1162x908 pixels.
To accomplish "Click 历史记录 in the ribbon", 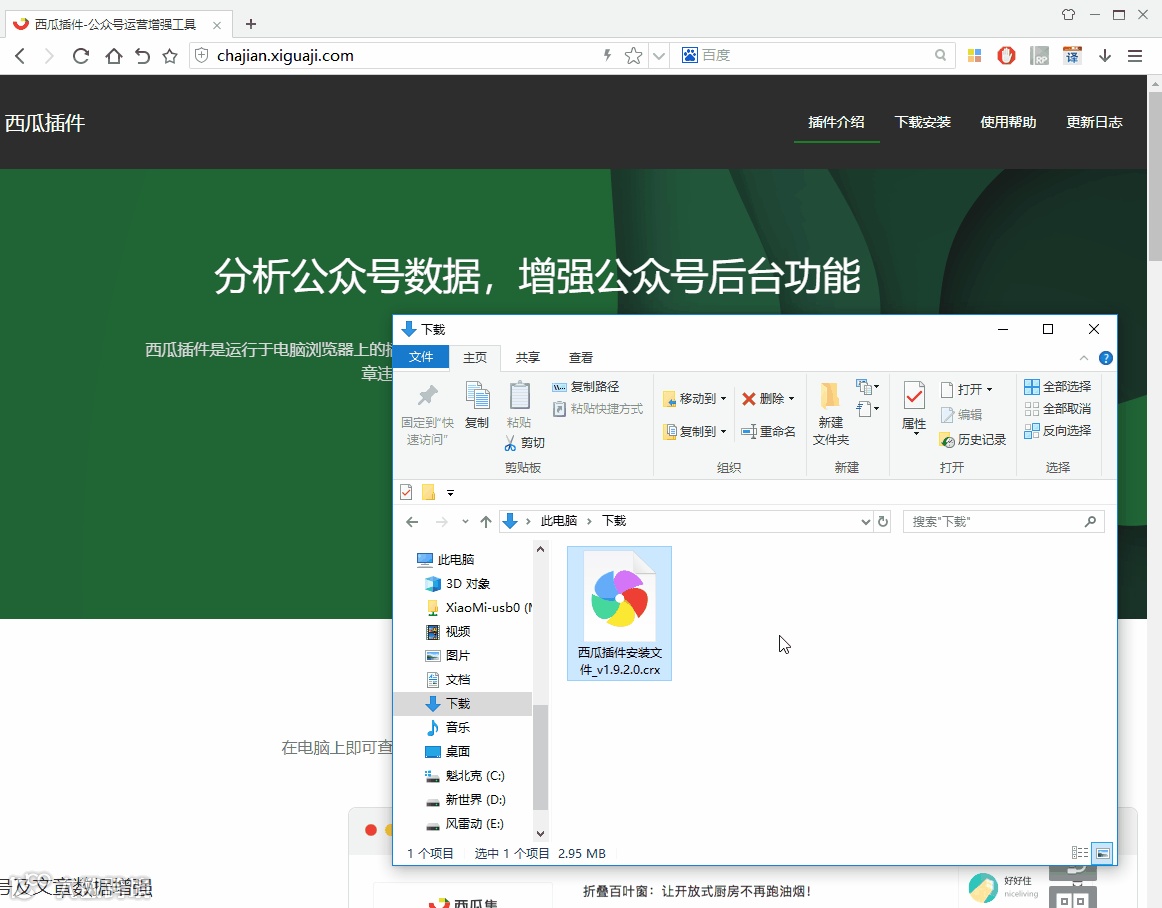I will 972,440.
